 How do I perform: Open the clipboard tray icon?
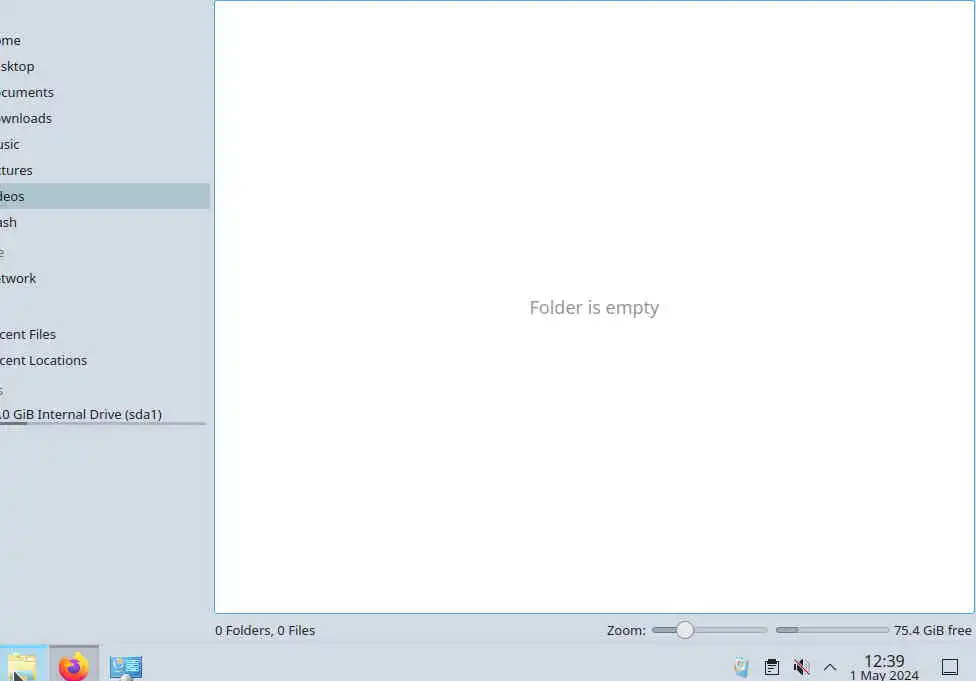point(772,667)
